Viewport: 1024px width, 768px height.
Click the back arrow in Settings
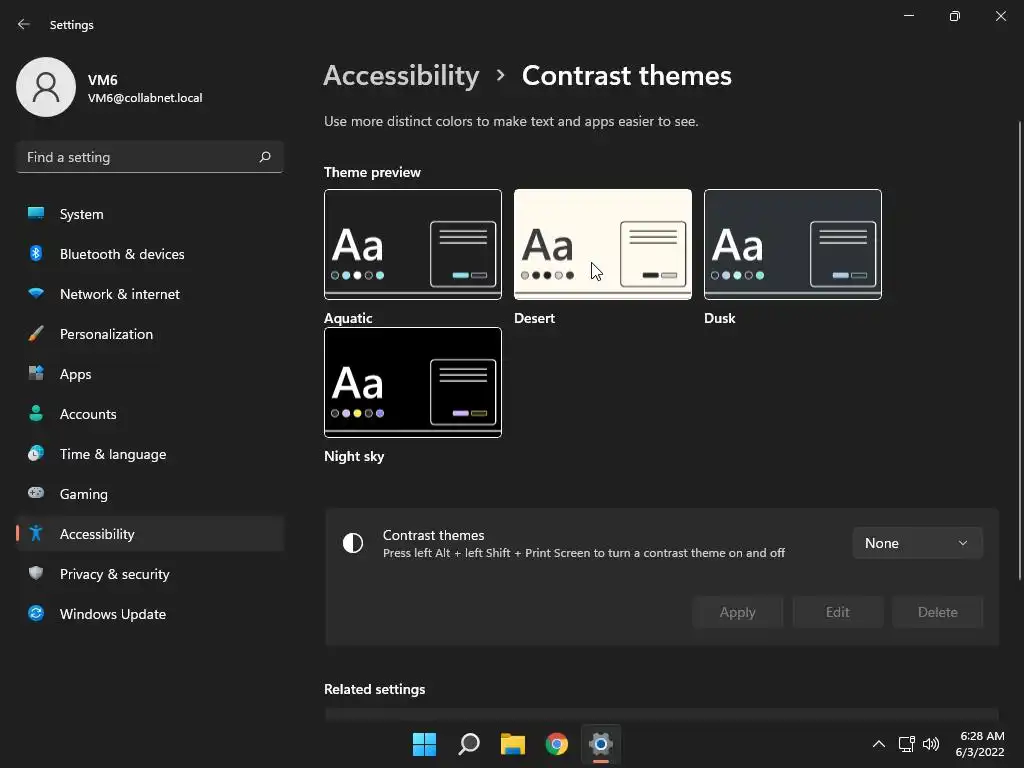pyautogui.click(x=24, y=24)
